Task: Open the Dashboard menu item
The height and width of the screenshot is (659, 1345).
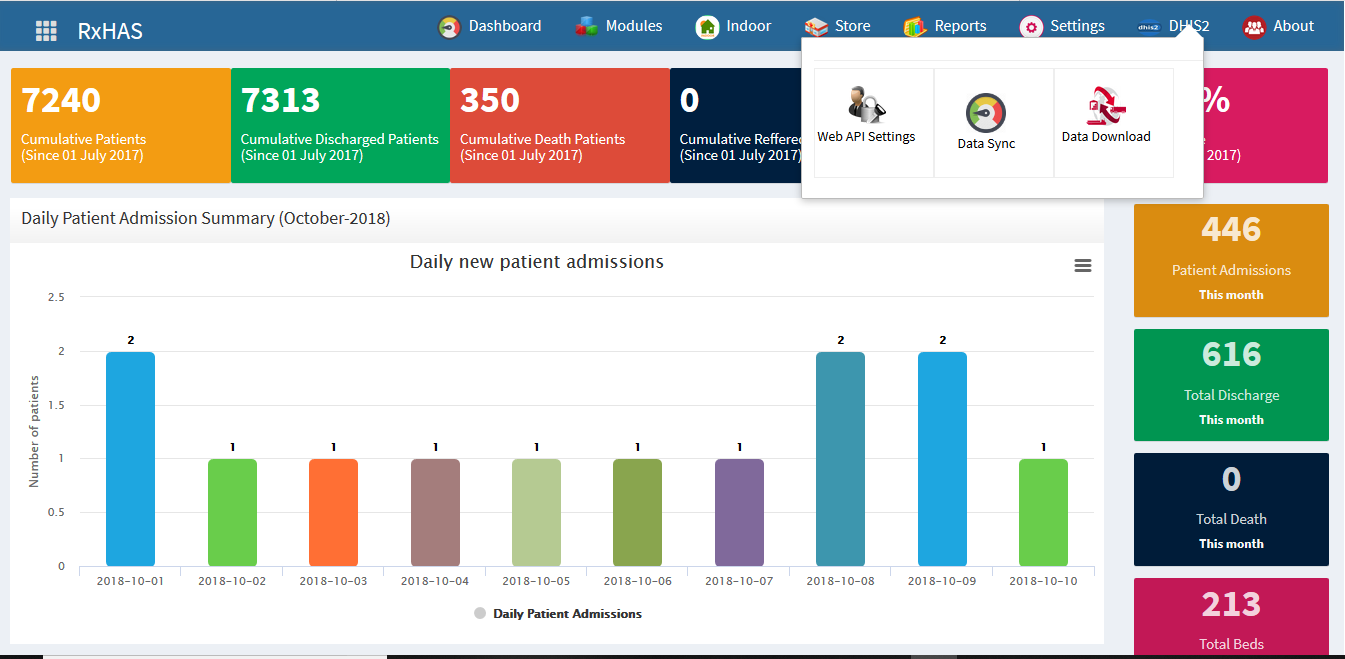Action: coord(505,27)
